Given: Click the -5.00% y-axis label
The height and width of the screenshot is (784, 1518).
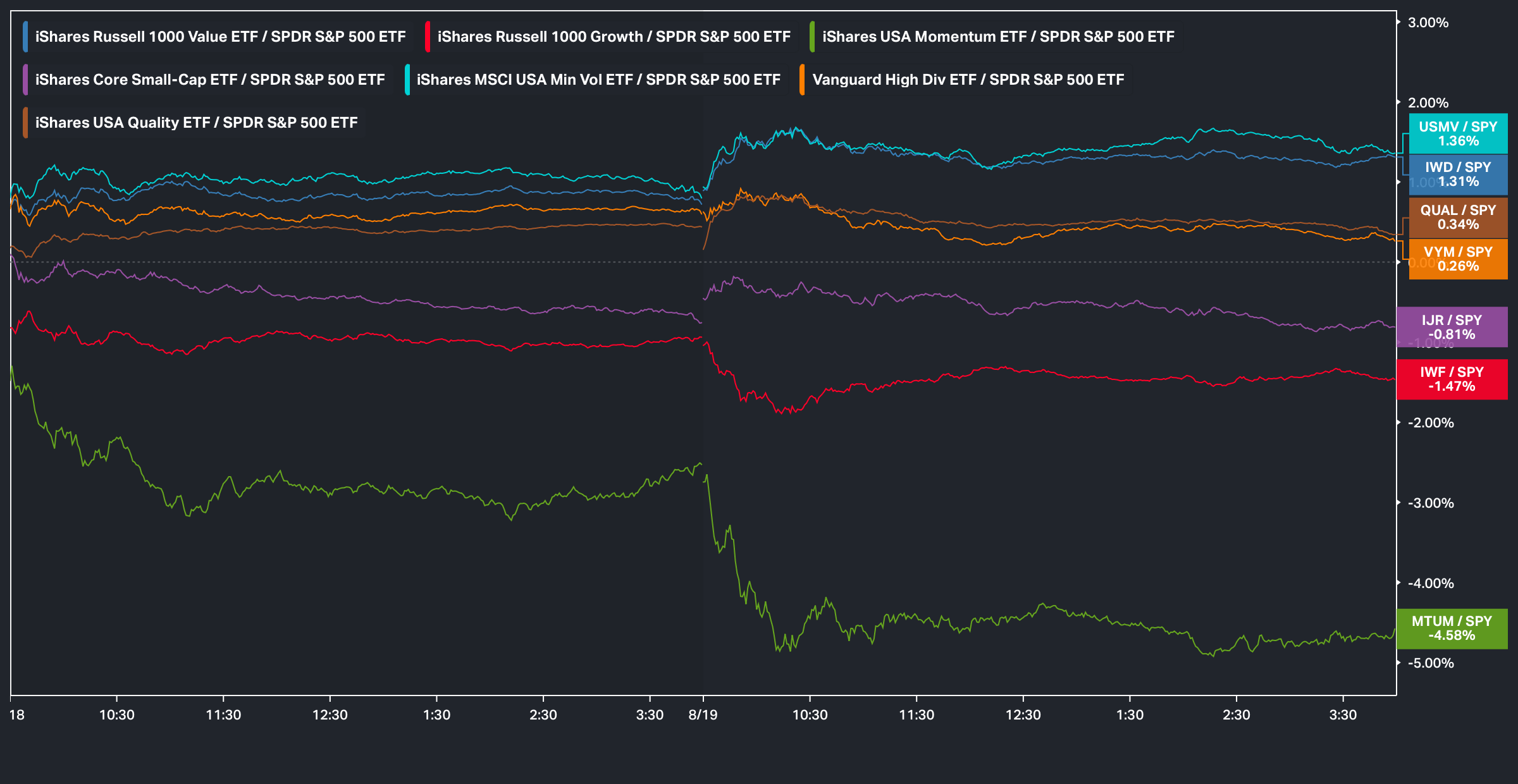Looking at the screenshot, I should pyautogui.click(x=1431, y=663).
